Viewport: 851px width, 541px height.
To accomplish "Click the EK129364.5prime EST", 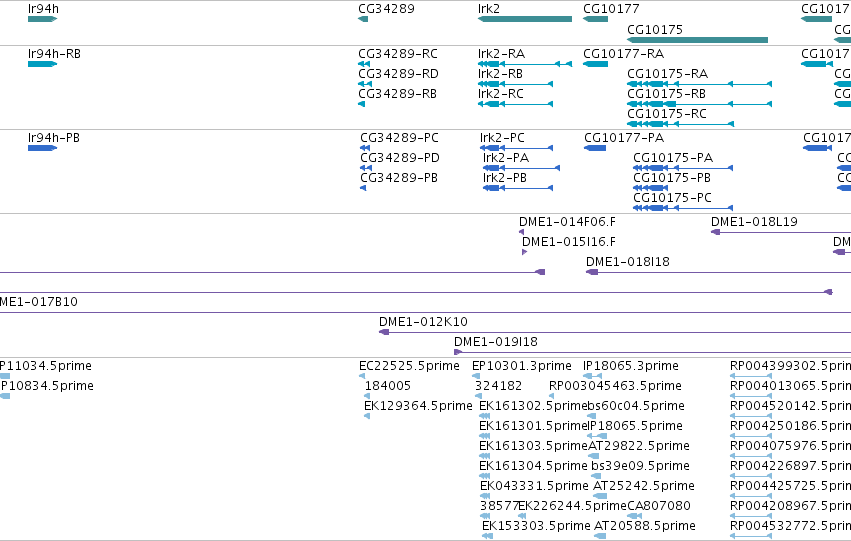I will [367, 416].
